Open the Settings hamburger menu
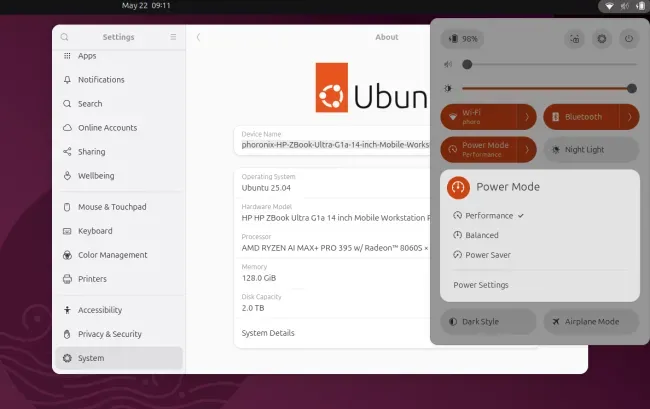 [x=173, y=37]
